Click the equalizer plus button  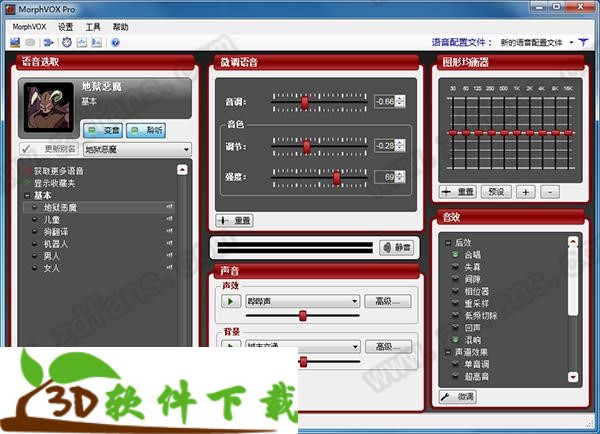point(526,192)
